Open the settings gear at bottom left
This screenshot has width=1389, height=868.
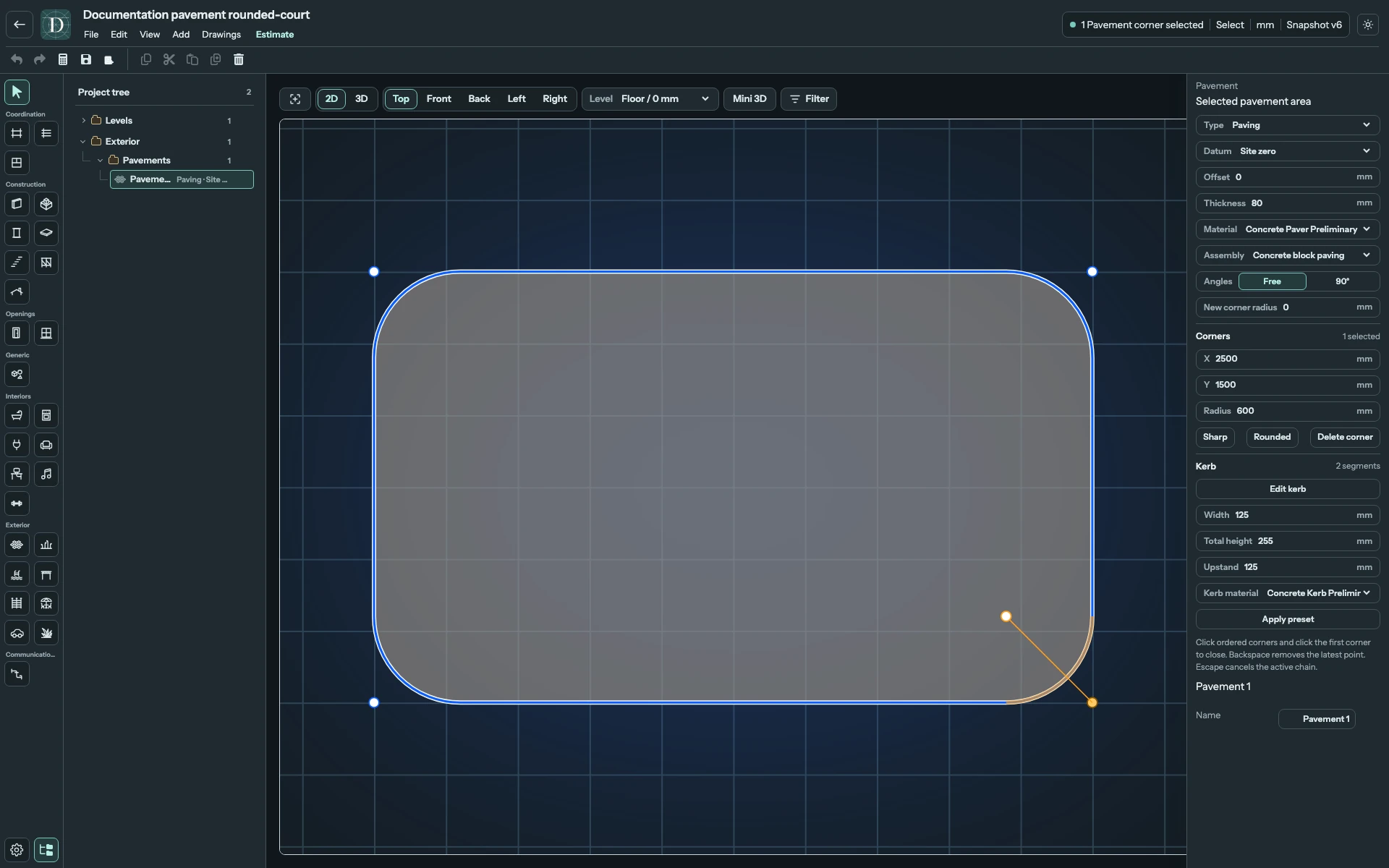point(17,850)
